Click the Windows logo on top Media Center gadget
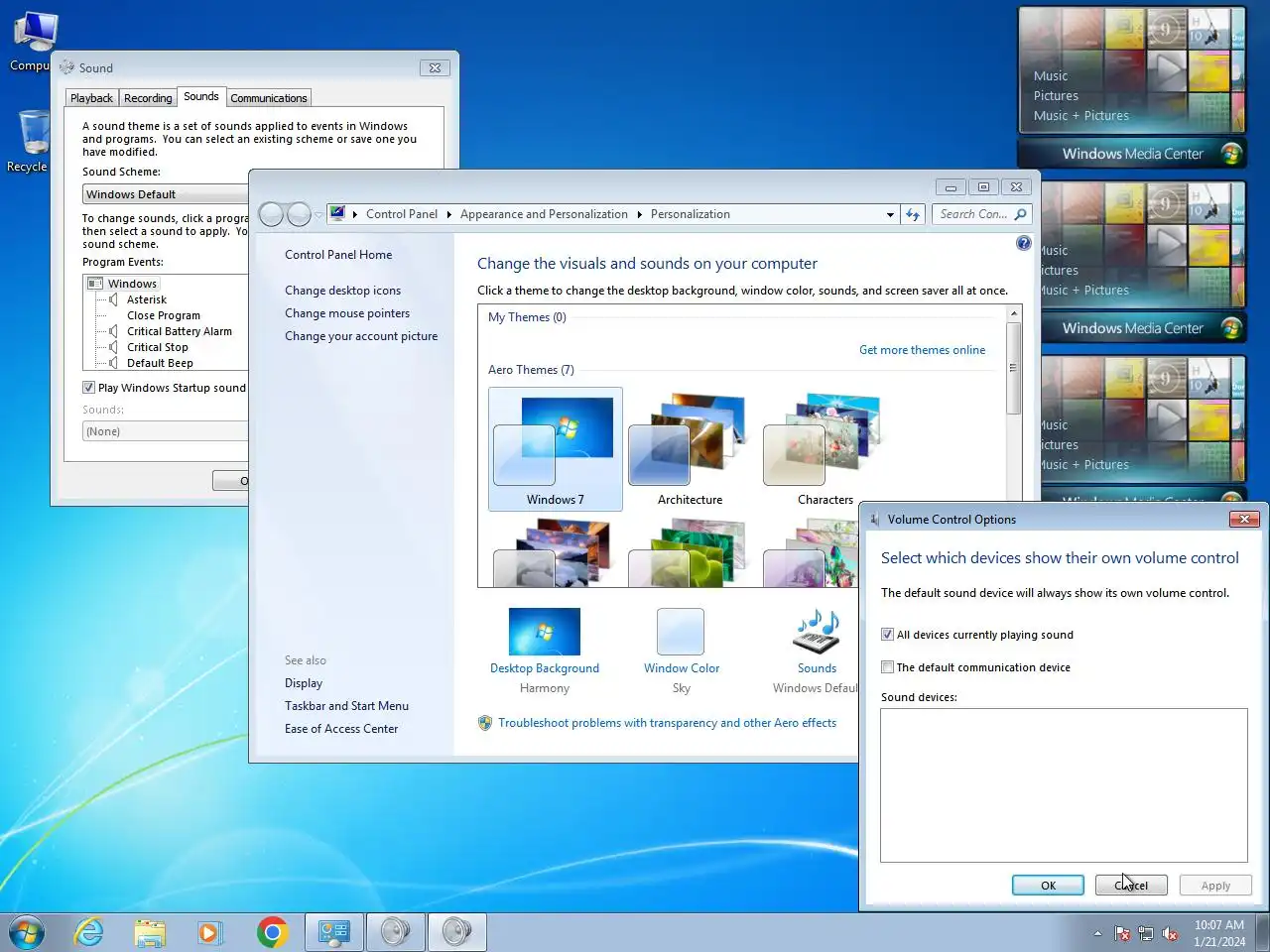The height and width of the screenshot is (952, 1270). 1231,154
